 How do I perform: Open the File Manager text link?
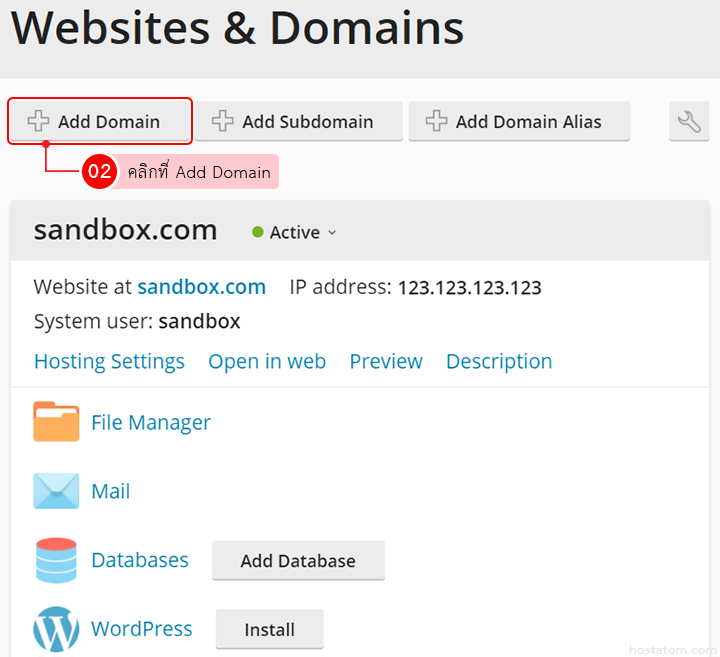[x=151, y=422]
